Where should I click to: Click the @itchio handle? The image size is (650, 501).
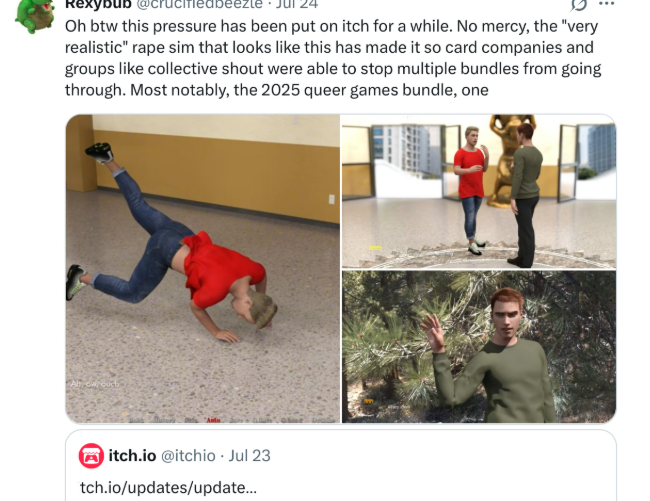click(x=188, y=456)
